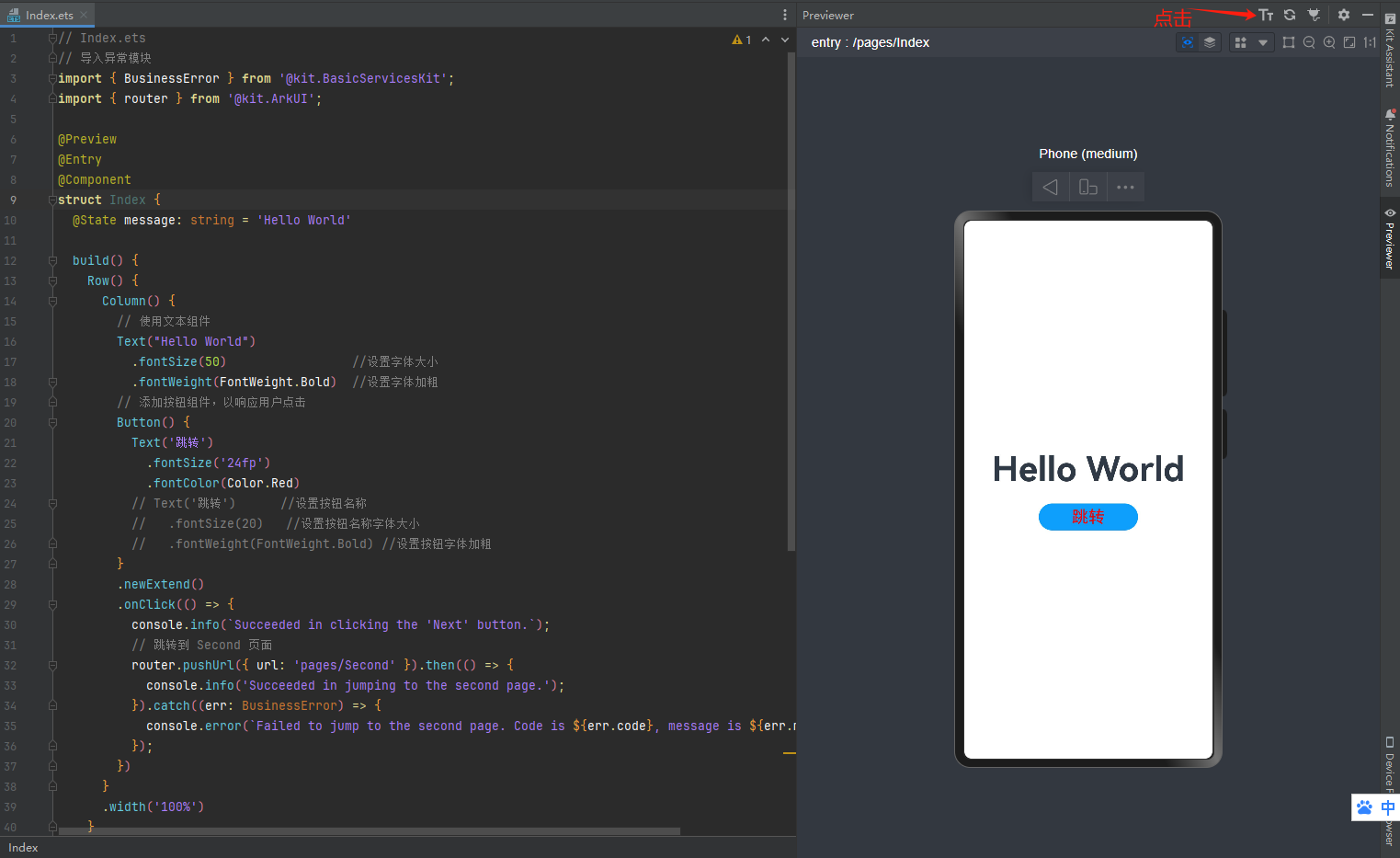This screenshot has height=858, width=1400.
Task: Zoom in the preview
Action: click(x=1329, y=42)
